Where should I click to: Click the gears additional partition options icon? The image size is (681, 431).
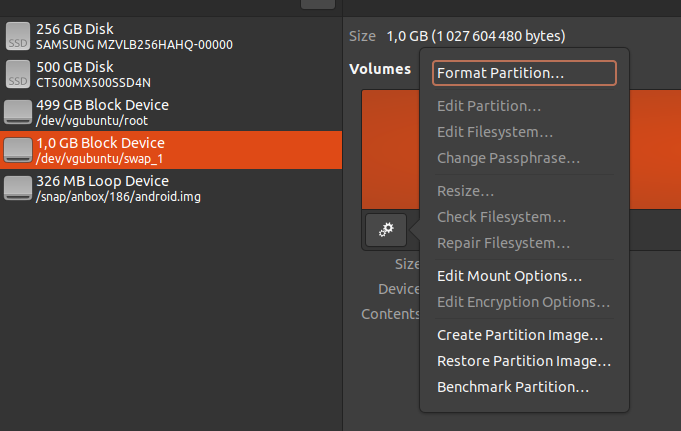[386, 230]
